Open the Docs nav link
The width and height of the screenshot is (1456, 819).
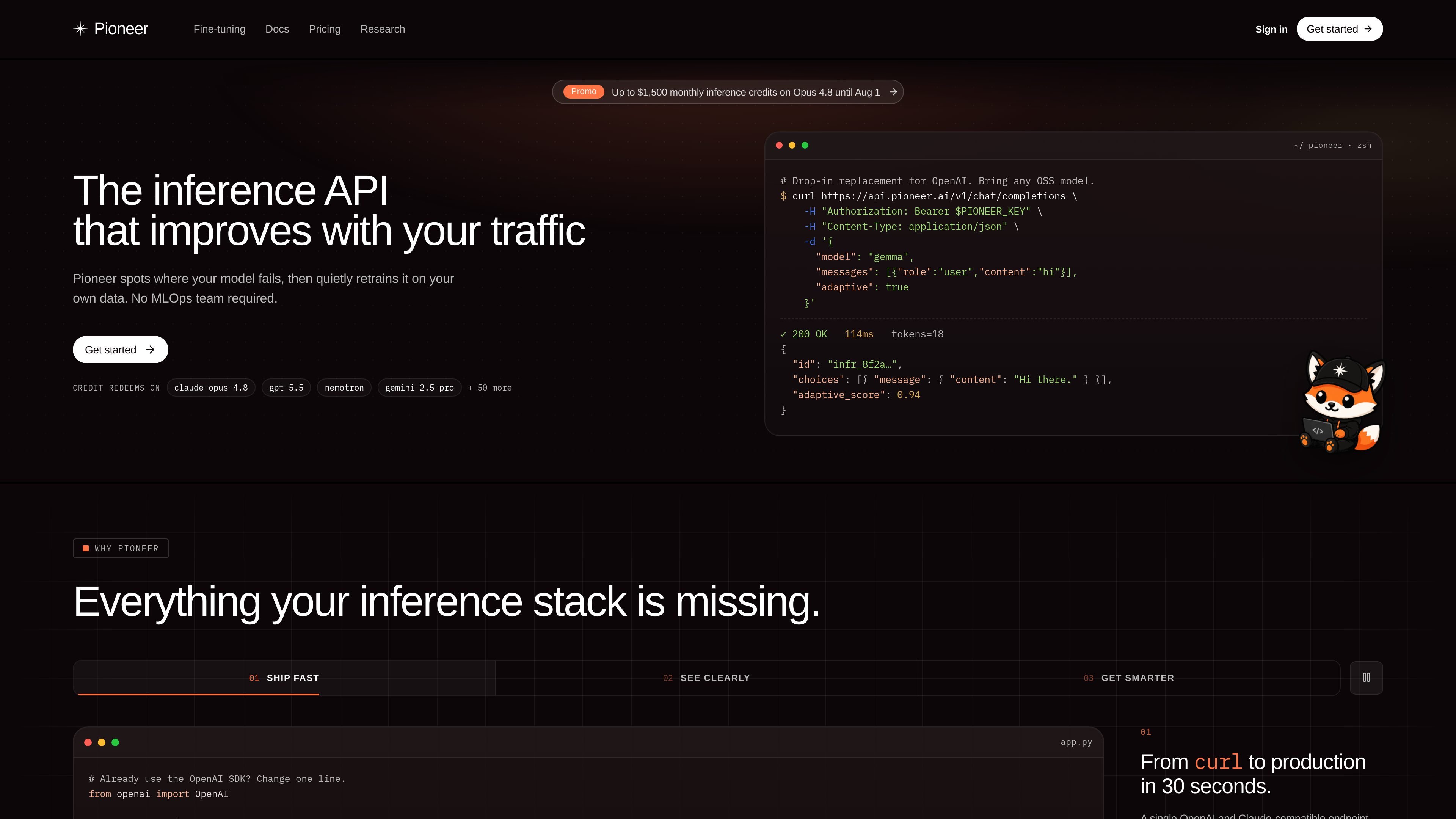coord(277,29)
